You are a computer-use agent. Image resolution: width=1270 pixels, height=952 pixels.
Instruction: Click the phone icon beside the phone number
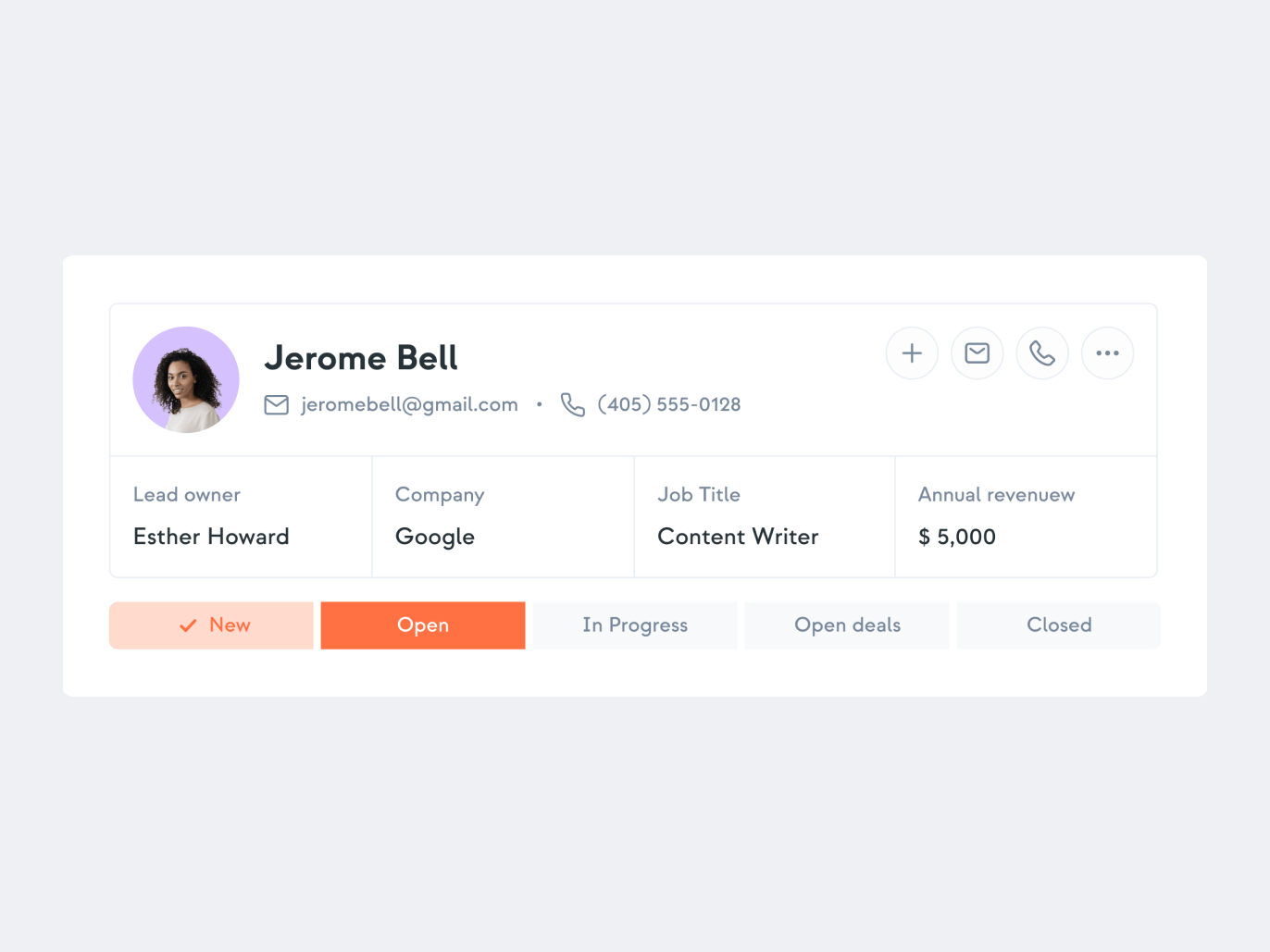click(573, 405)
